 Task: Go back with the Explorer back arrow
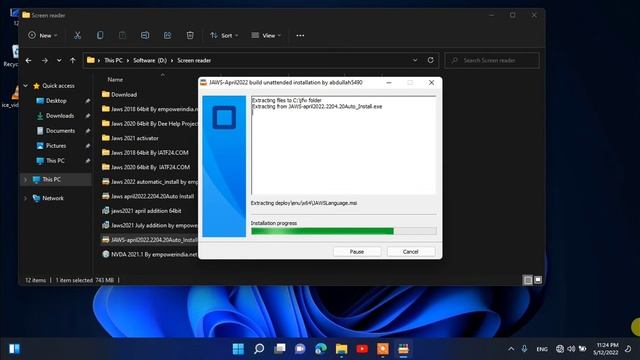29,60
